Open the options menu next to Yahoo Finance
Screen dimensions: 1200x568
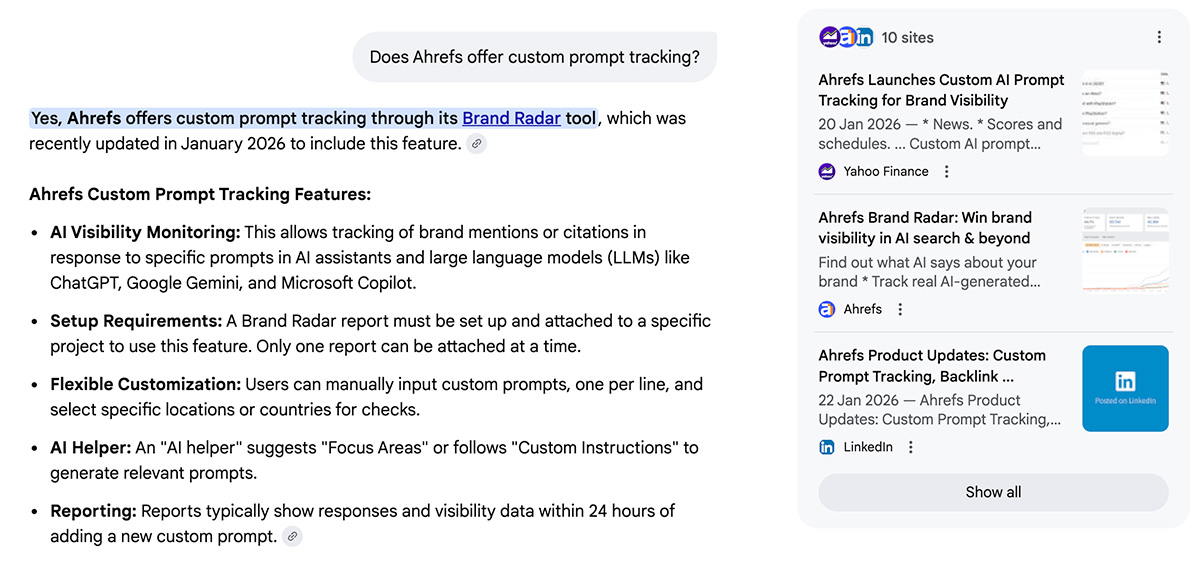coord(947,171)
